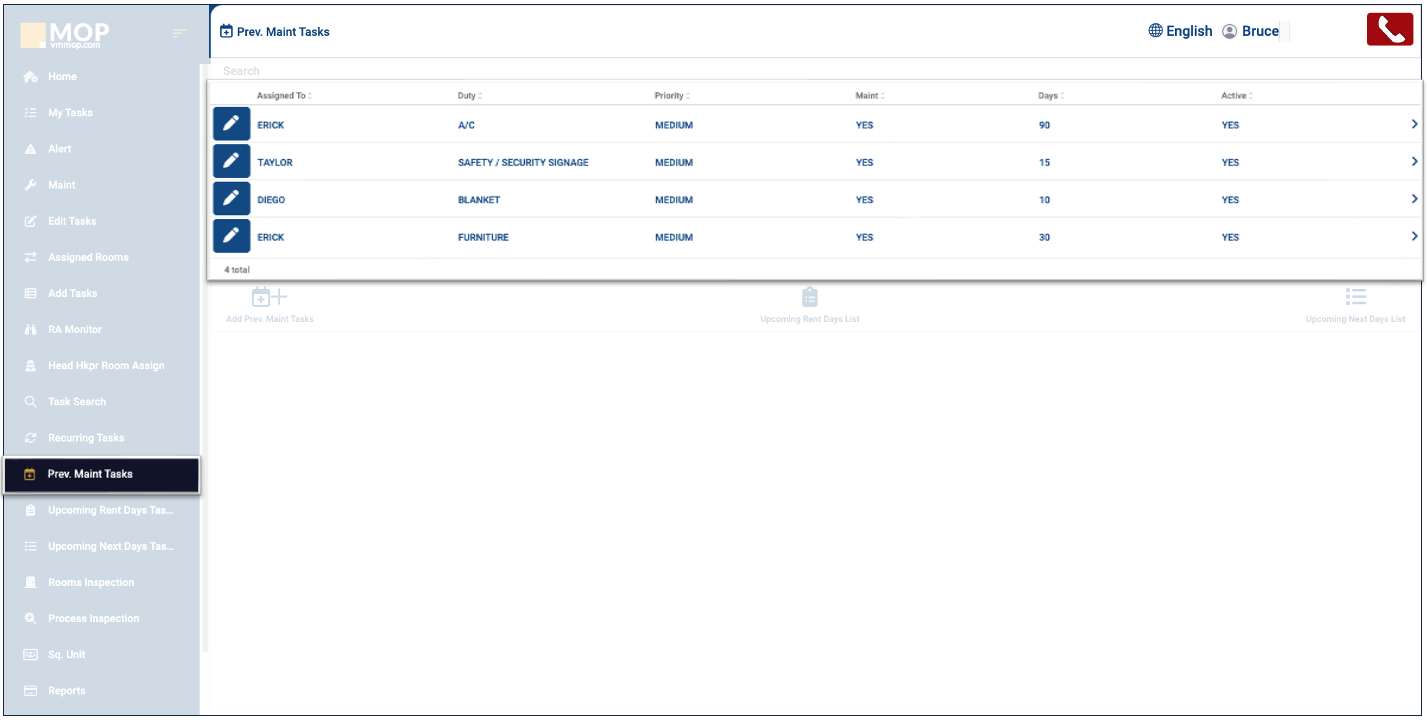Go to Rooms Inspection in sidebar
1427x722 pixels.
(90, 582)
